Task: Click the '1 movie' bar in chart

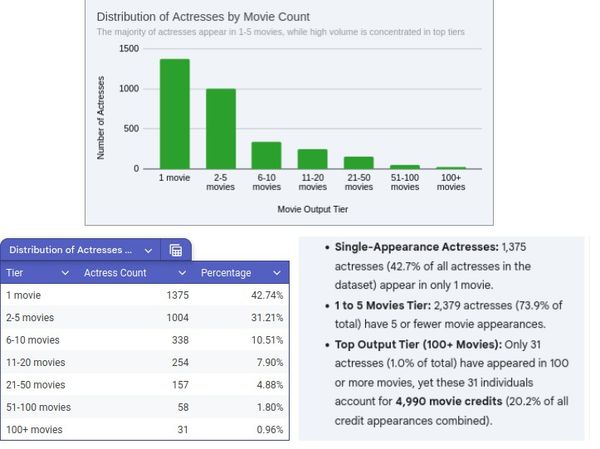Action: 174,114
